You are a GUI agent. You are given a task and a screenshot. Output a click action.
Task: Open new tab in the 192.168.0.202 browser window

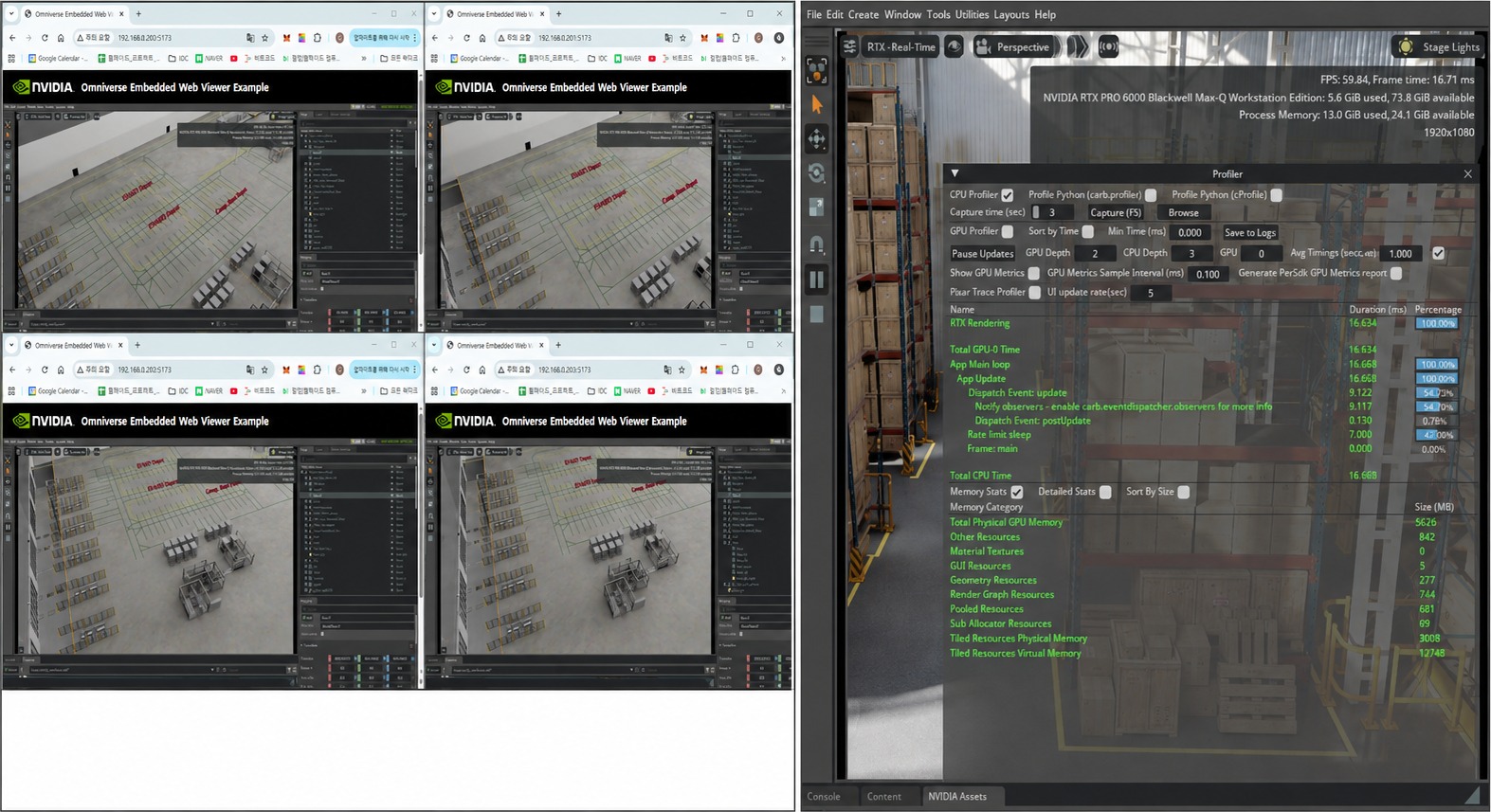click(137, 345)
